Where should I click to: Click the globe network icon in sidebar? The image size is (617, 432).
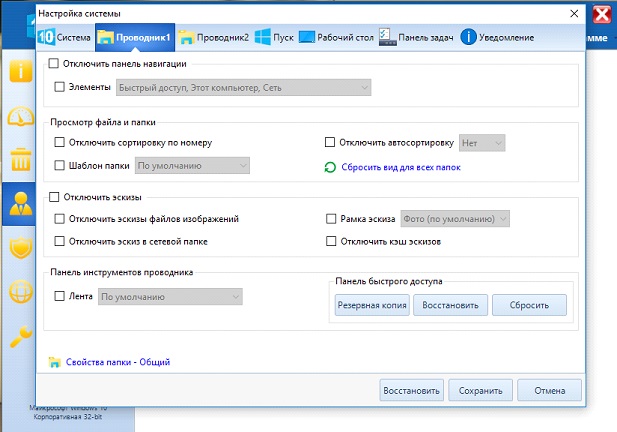coord(21,292)
